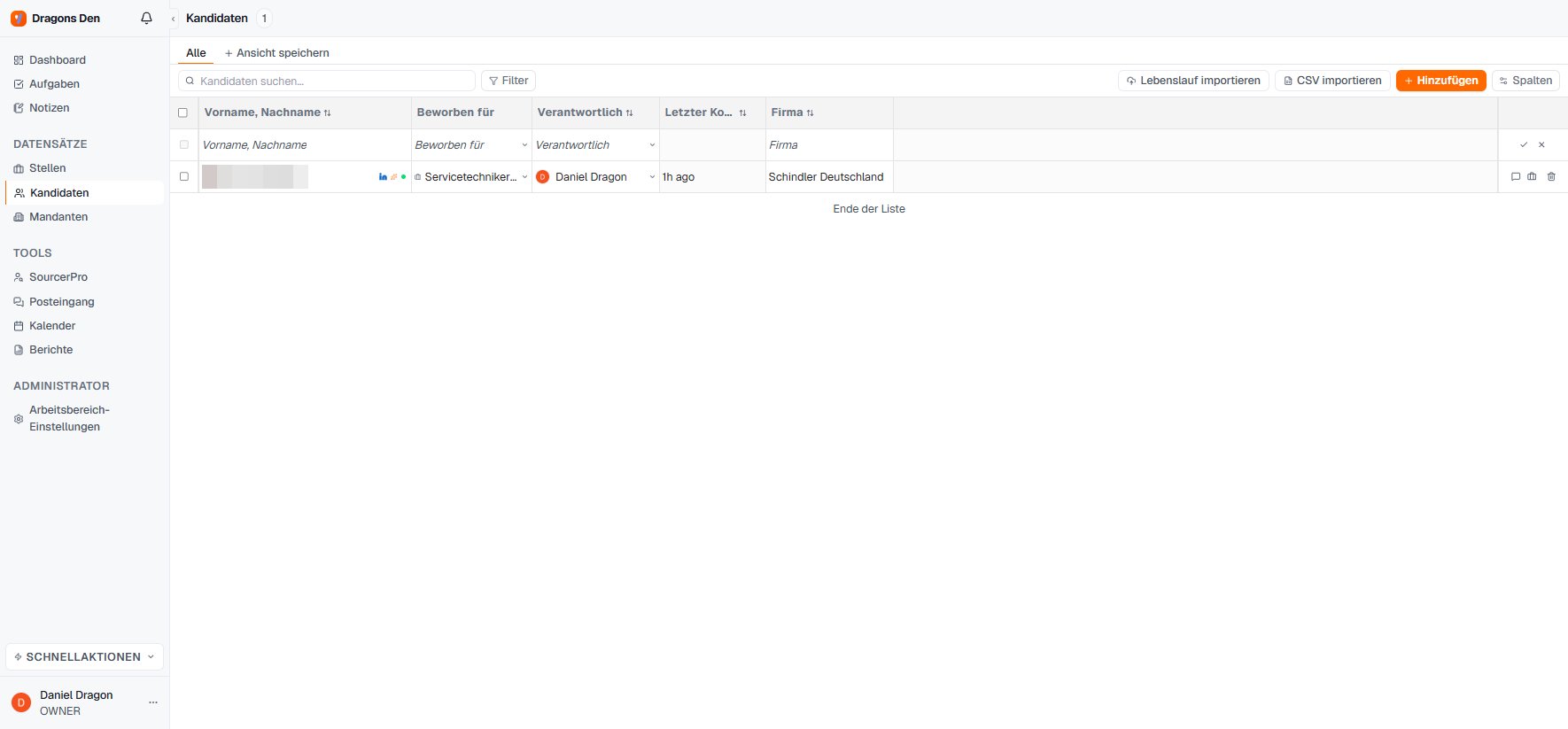
Task: Click the Firma input in the new row
Action: tap(829, 145)
